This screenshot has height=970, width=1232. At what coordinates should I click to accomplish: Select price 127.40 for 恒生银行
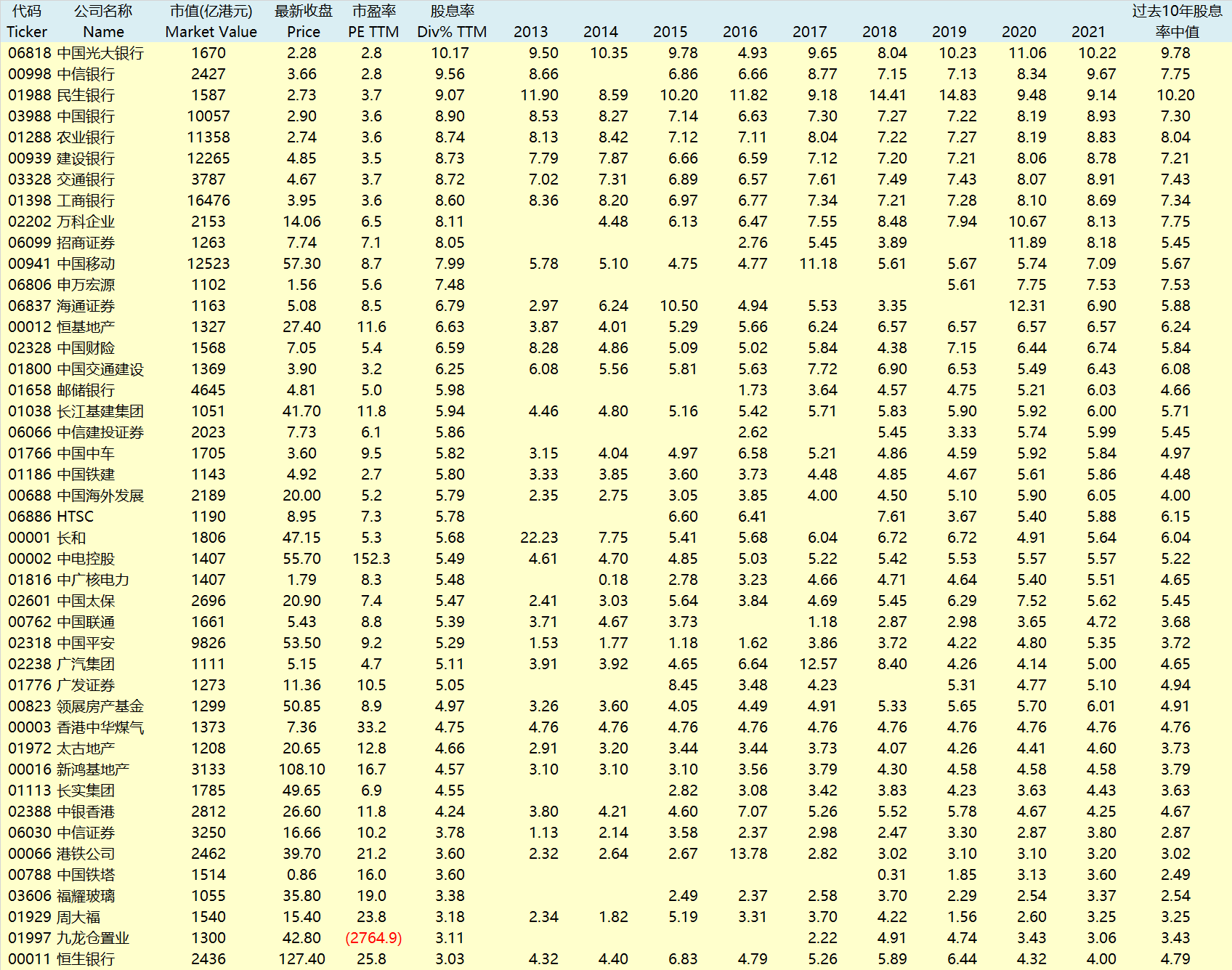point(301,959)
